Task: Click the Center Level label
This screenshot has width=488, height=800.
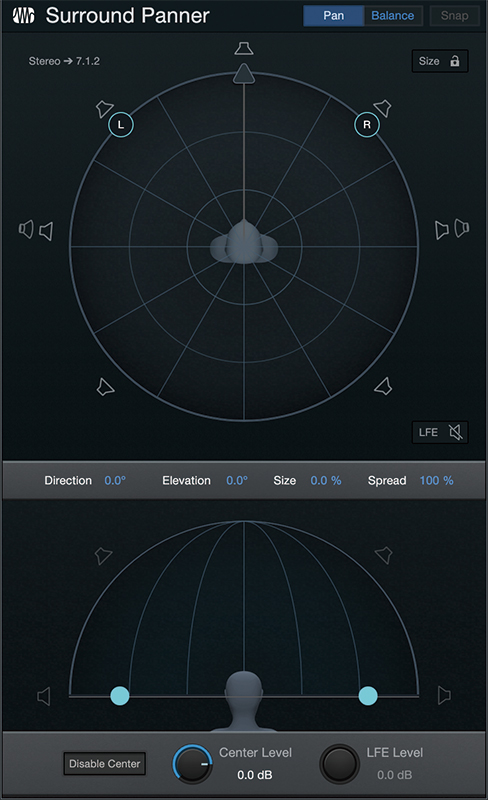Action: 255,753
